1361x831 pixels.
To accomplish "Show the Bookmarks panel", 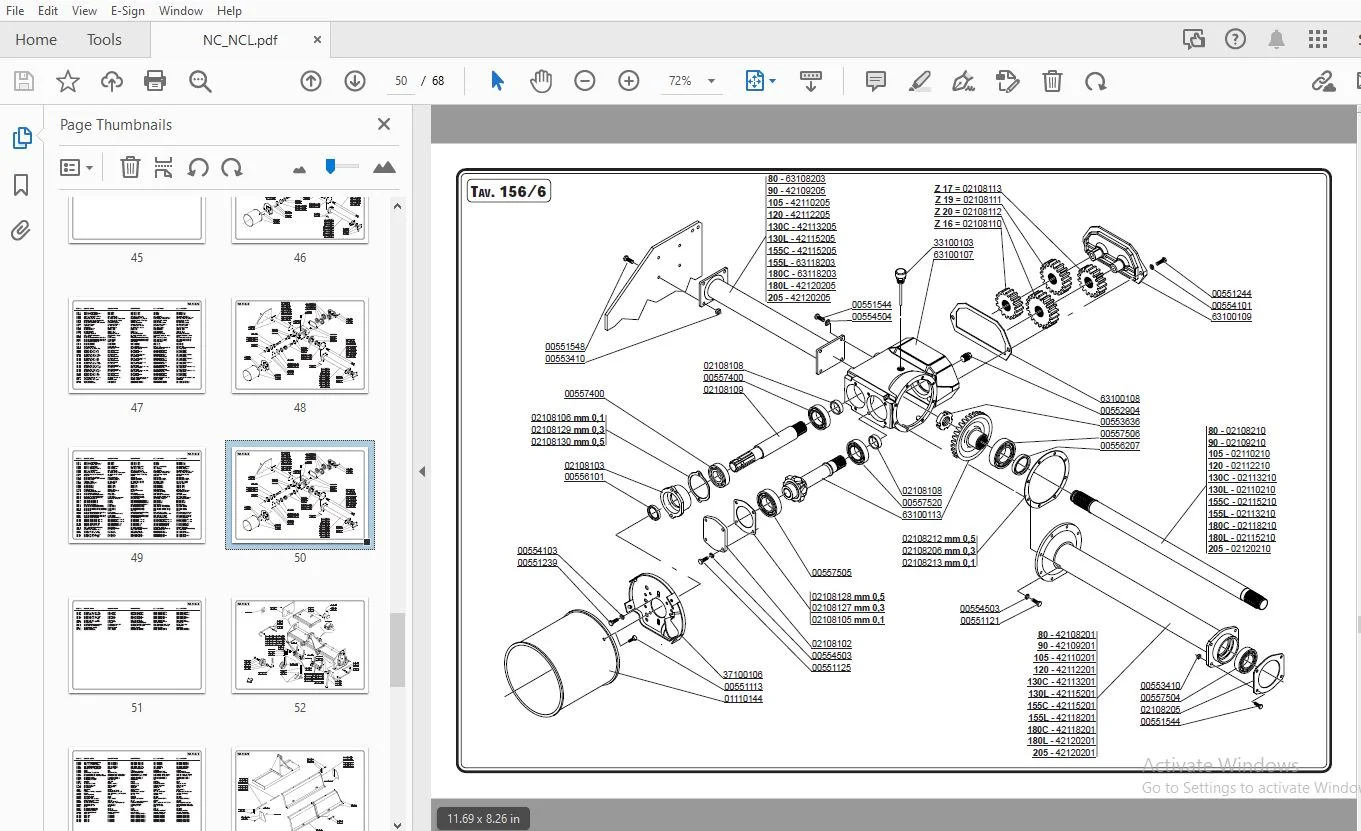I will coord(21,185).
